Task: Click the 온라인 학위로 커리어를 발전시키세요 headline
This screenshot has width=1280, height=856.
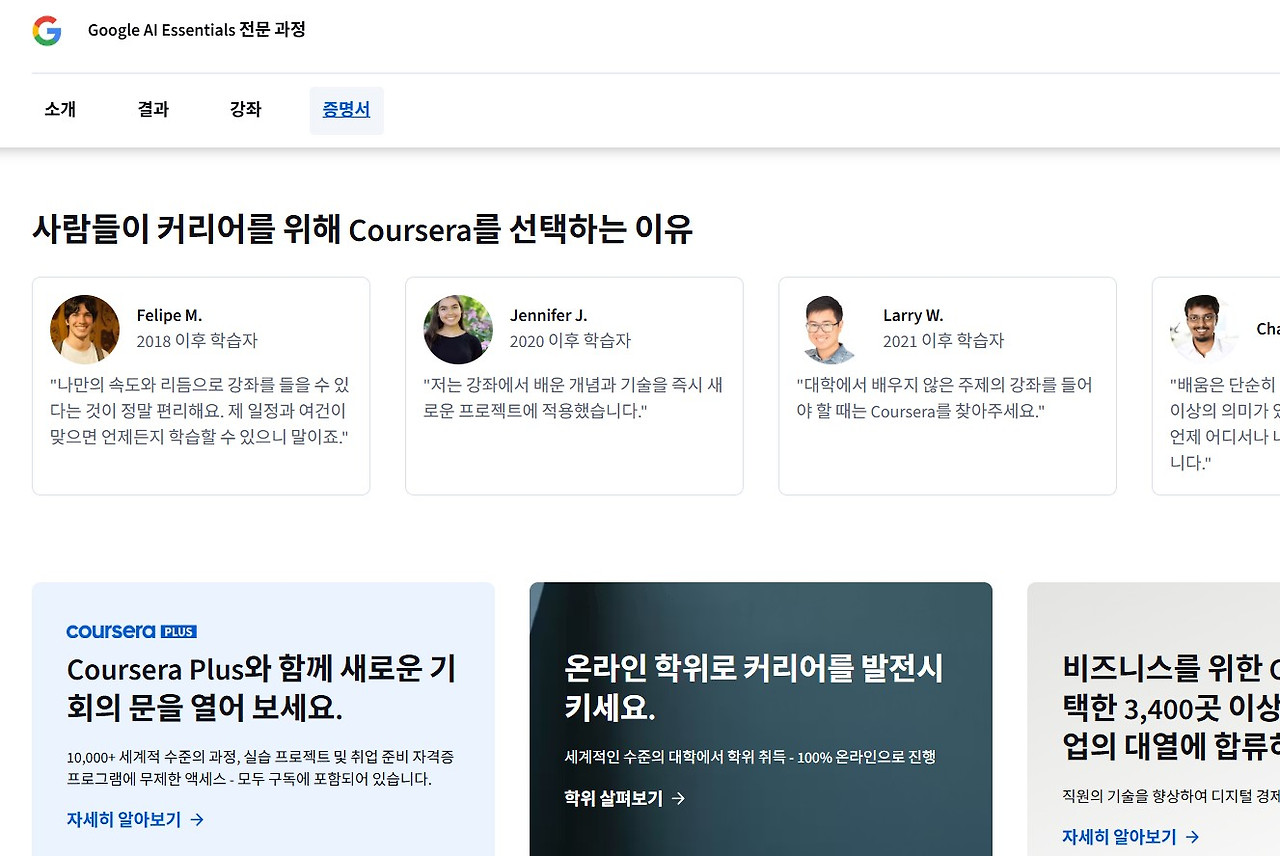Action: click(x=754, y=688)
